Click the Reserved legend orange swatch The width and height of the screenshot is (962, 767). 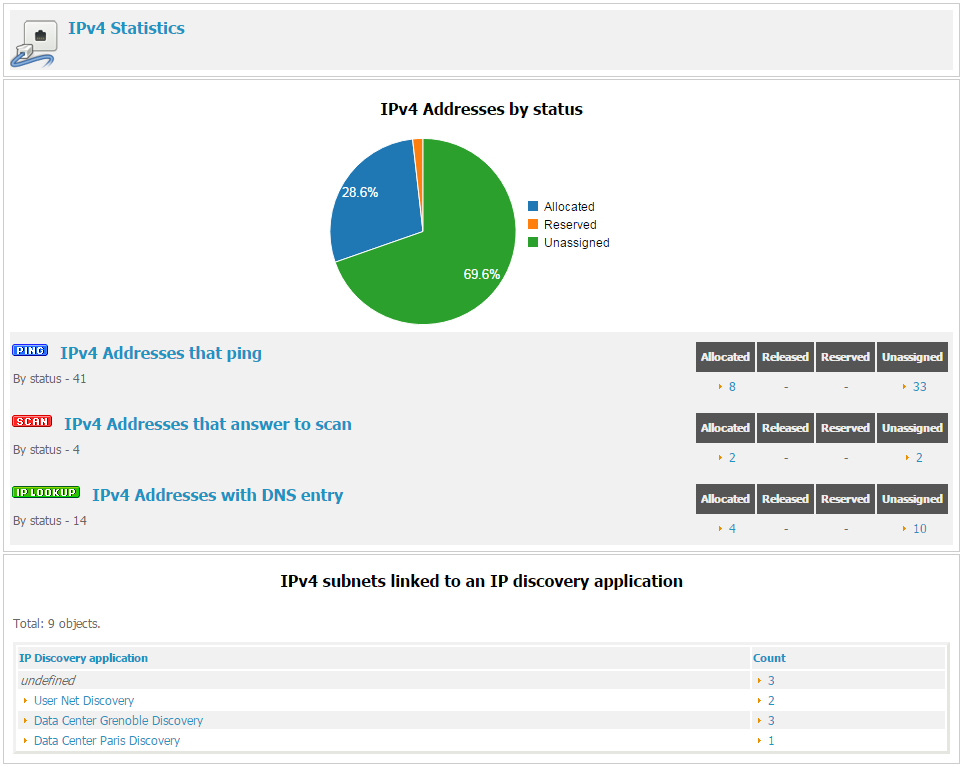(533, 225)
